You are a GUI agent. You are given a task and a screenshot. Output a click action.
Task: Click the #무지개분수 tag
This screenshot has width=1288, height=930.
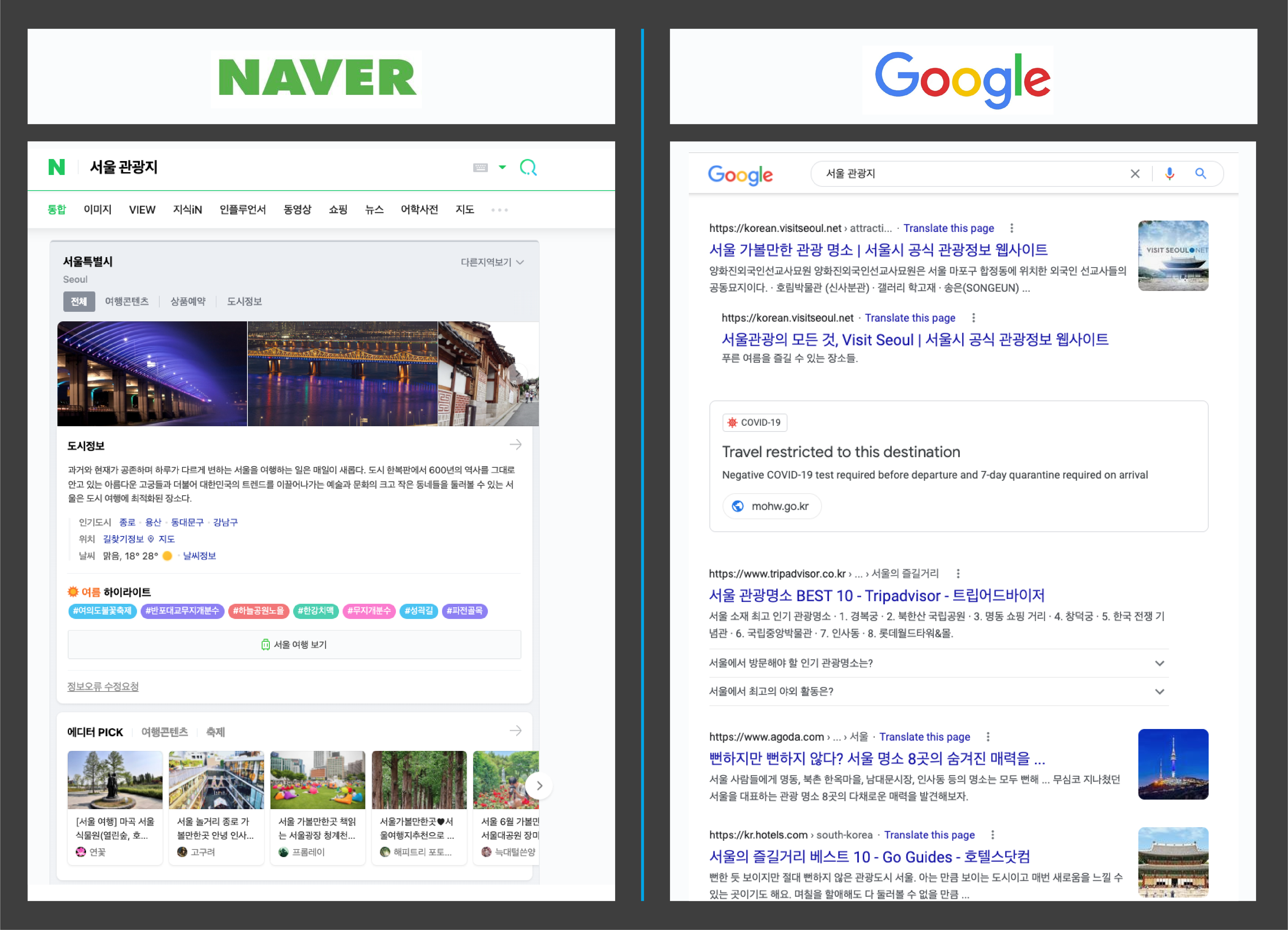pyautogui.click(x=369, y=611)
